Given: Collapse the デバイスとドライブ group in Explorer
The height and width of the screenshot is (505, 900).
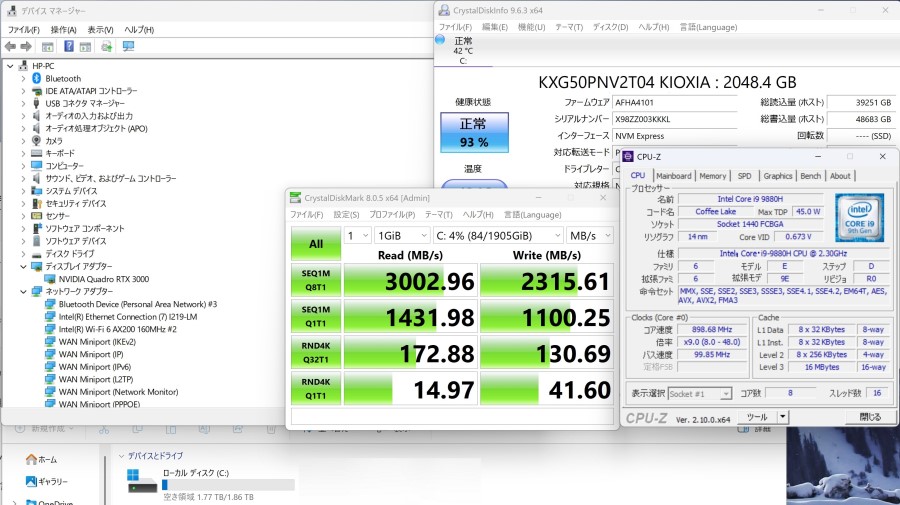Looking at the screenshot, I should click(121, 456).
